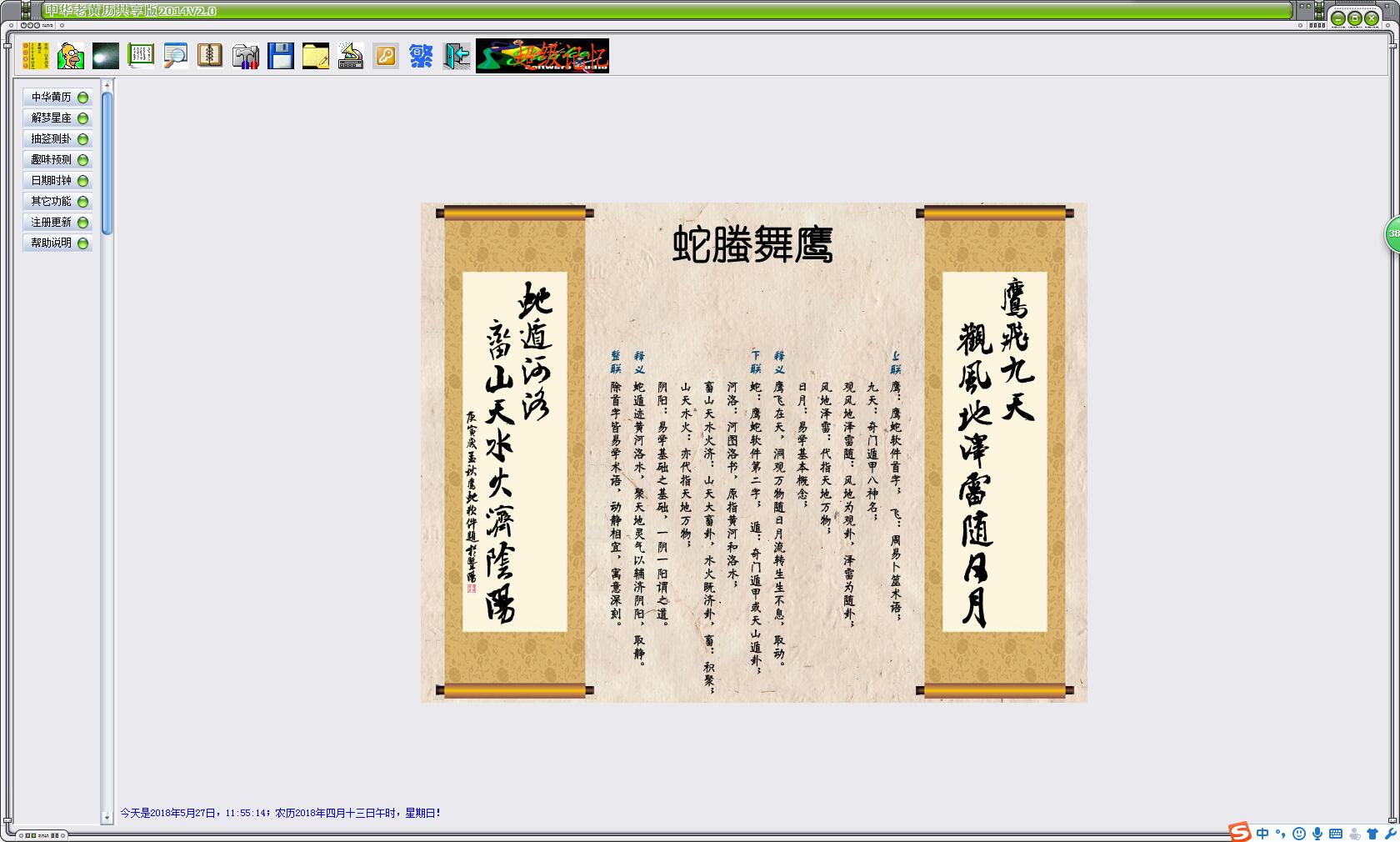Click the exit door arrow icon
Image resolution: width=1400 pixels, height=842 pixels.
coord(456,56)
